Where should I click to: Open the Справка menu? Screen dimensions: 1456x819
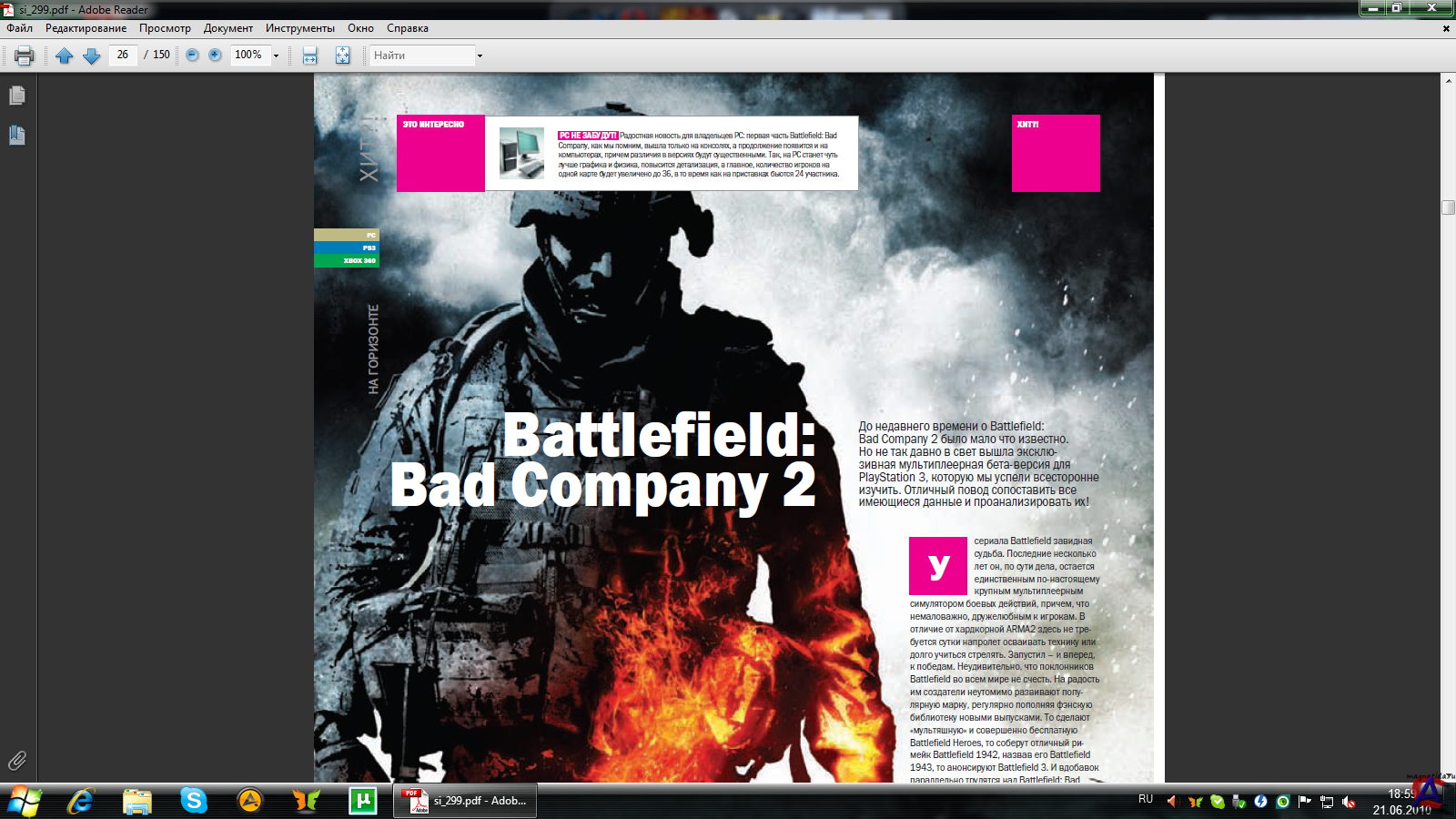click(x=408, y=28)
